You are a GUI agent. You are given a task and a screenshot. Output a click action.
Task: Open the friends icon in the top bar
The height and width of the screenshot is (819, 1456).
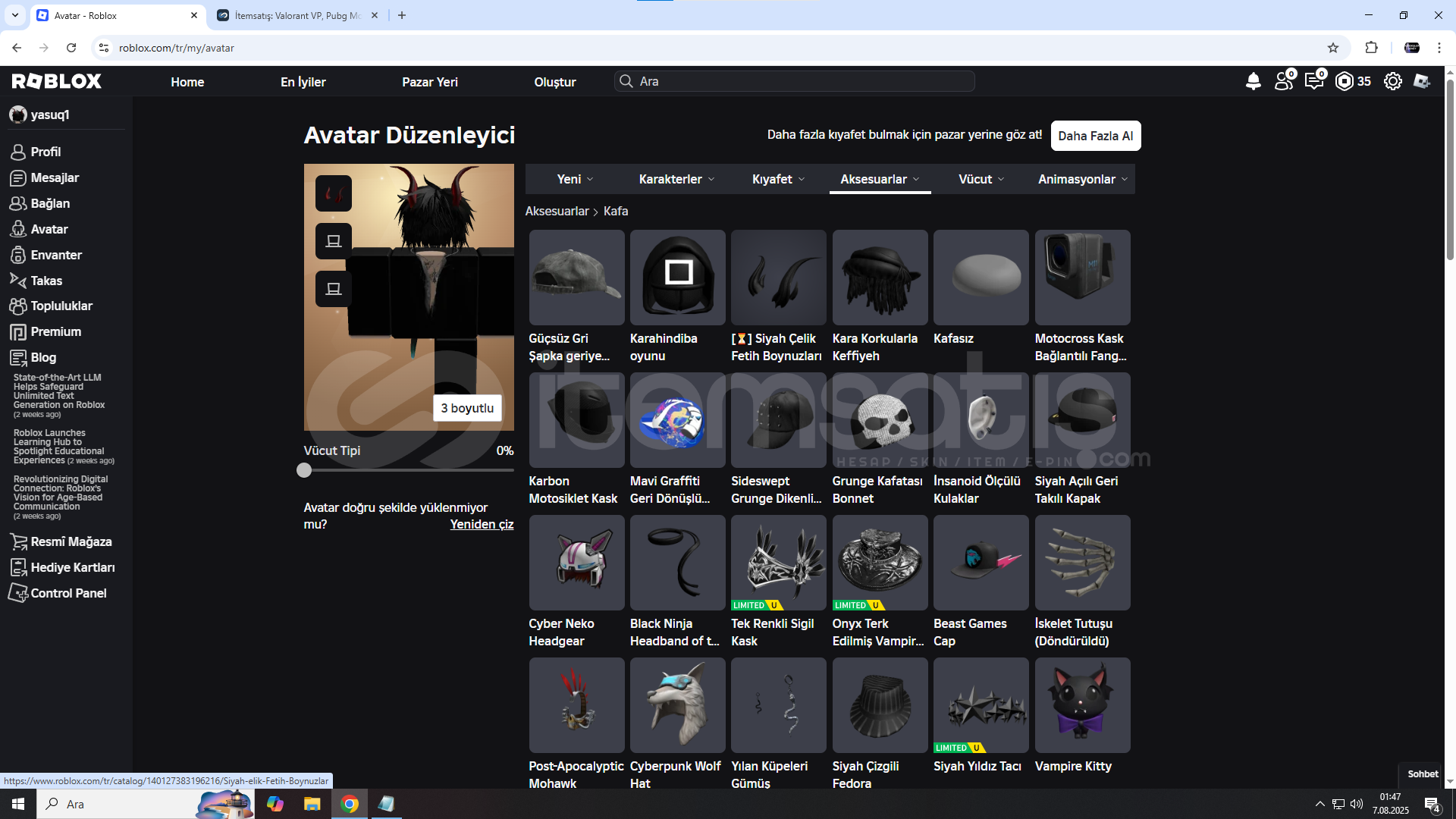coord(1285,80)
